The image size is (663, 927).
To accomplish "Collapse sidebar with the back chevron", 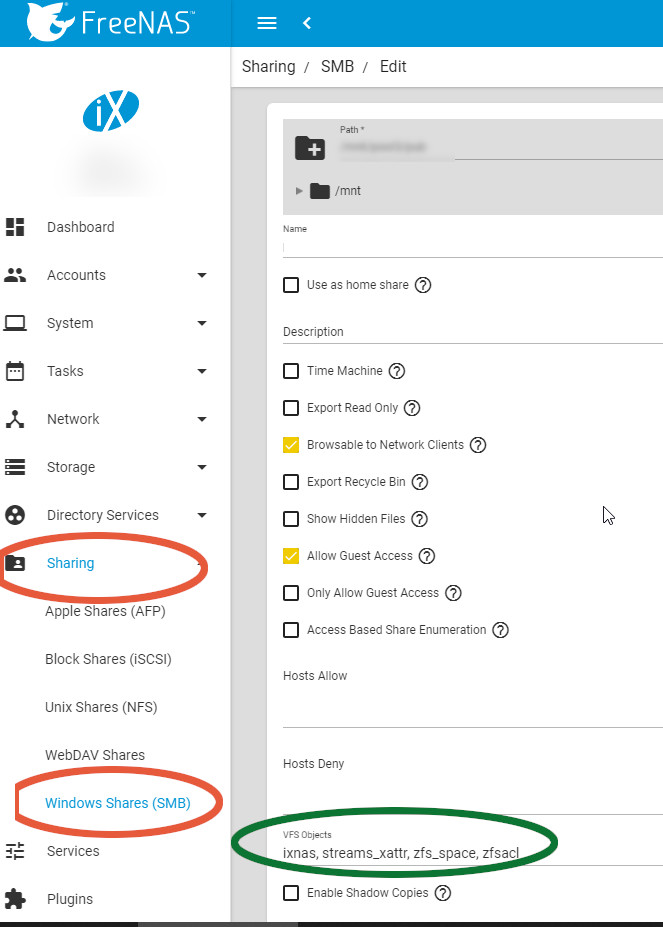I will [306, 23].
